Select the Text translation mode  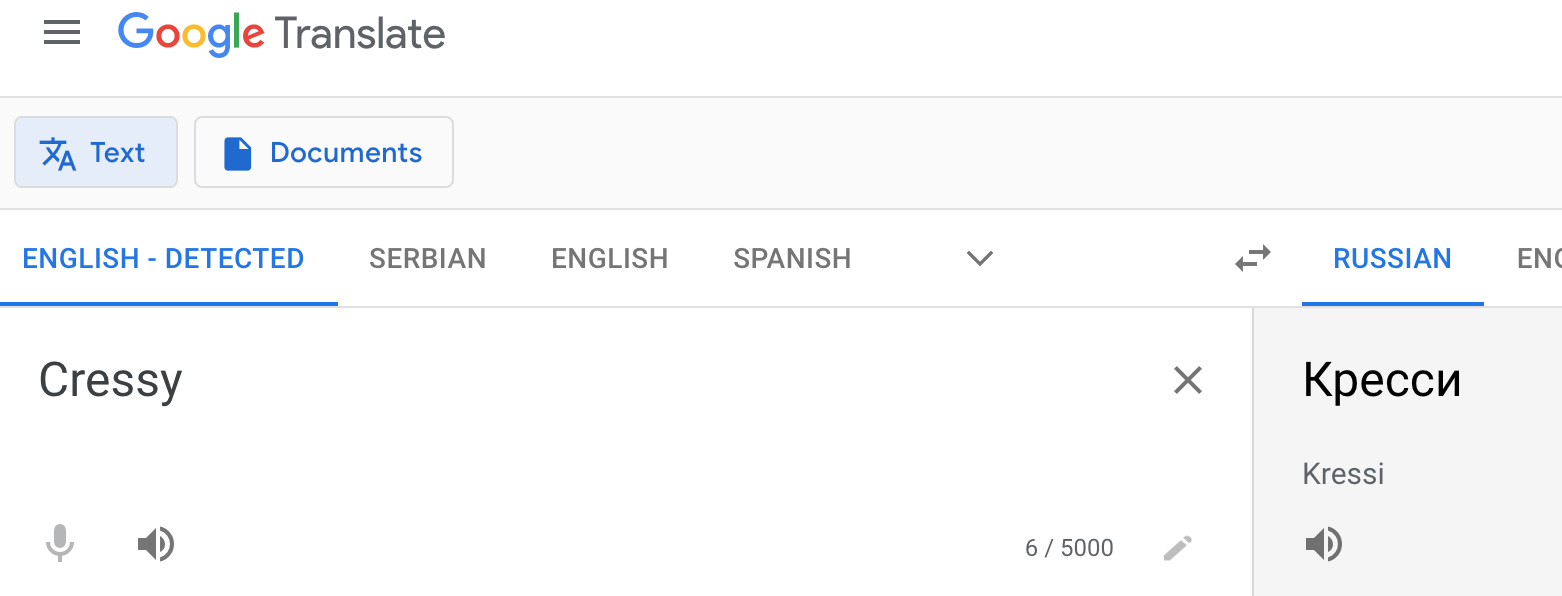pyautogui.click(x=96, y=152)
